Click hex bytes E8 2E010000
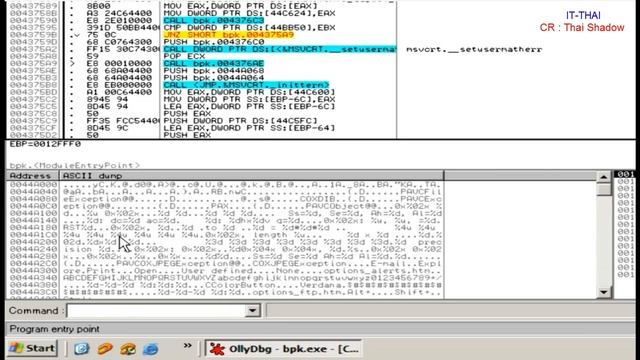 [x=119, y=20]
